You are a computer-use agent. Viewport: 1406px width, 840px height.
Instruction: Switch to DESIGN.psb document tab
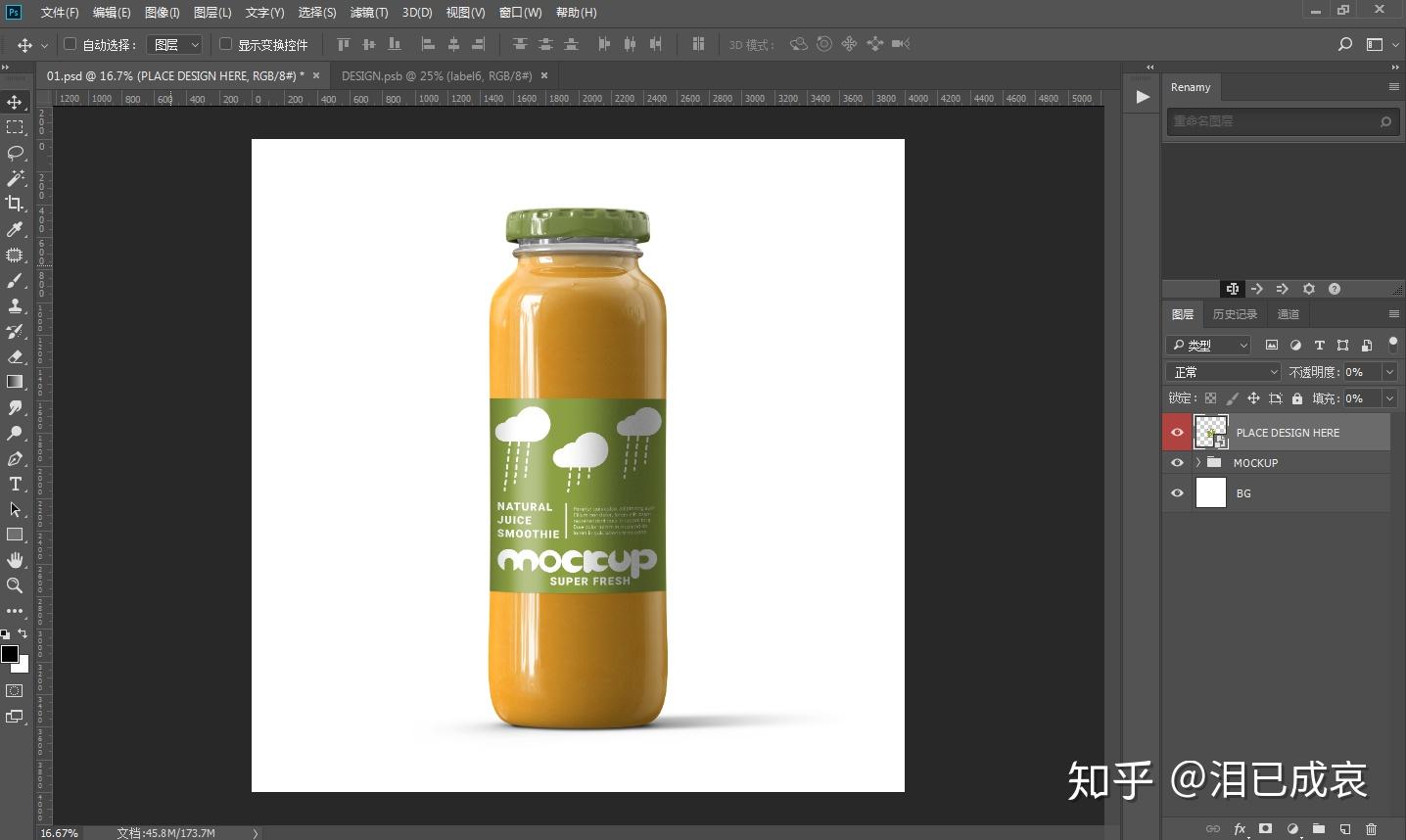[437, 75]
